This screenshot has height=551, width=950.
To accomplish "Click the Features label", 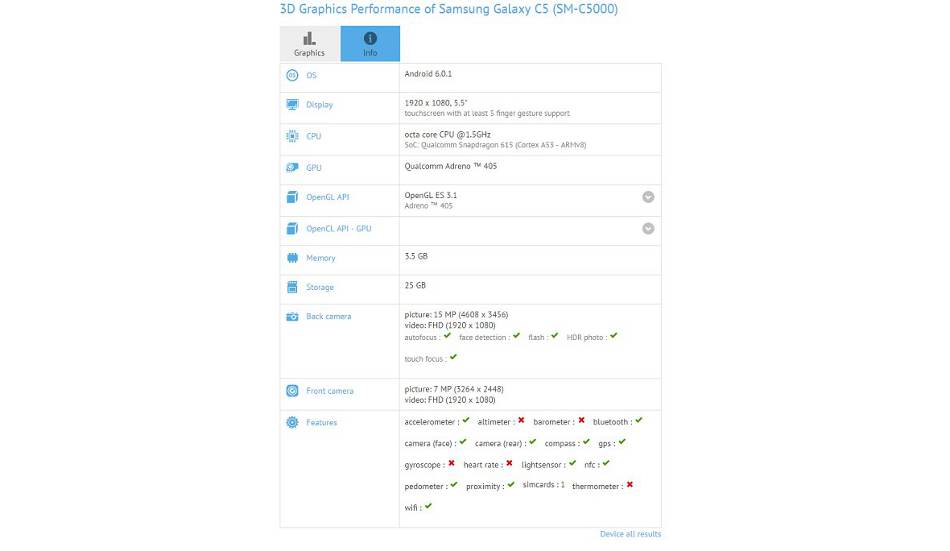I will pyautogui.click(x=322, y=422).
